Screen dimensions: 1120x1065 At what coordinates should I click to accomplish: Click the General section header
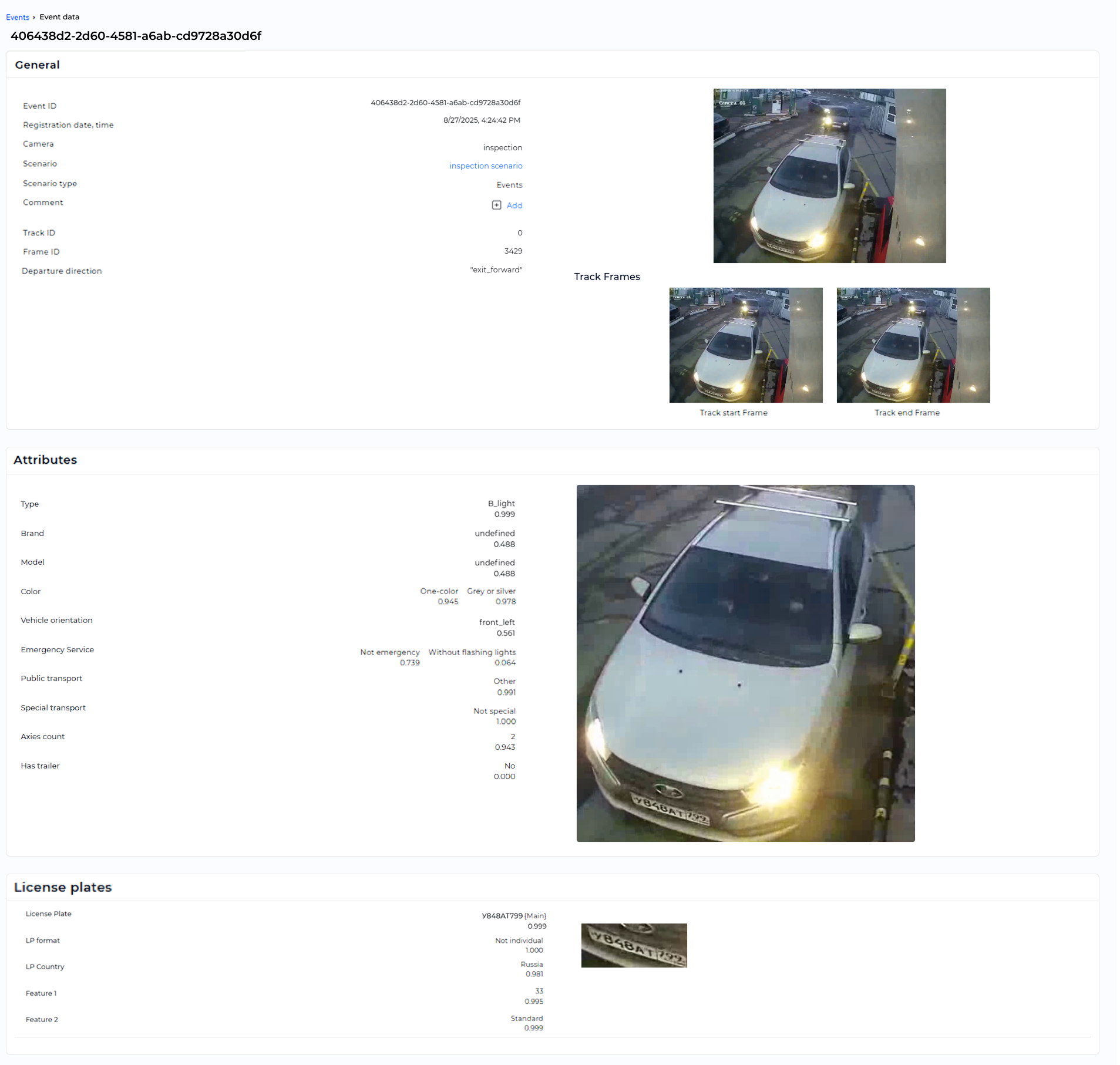coord(37,65)
